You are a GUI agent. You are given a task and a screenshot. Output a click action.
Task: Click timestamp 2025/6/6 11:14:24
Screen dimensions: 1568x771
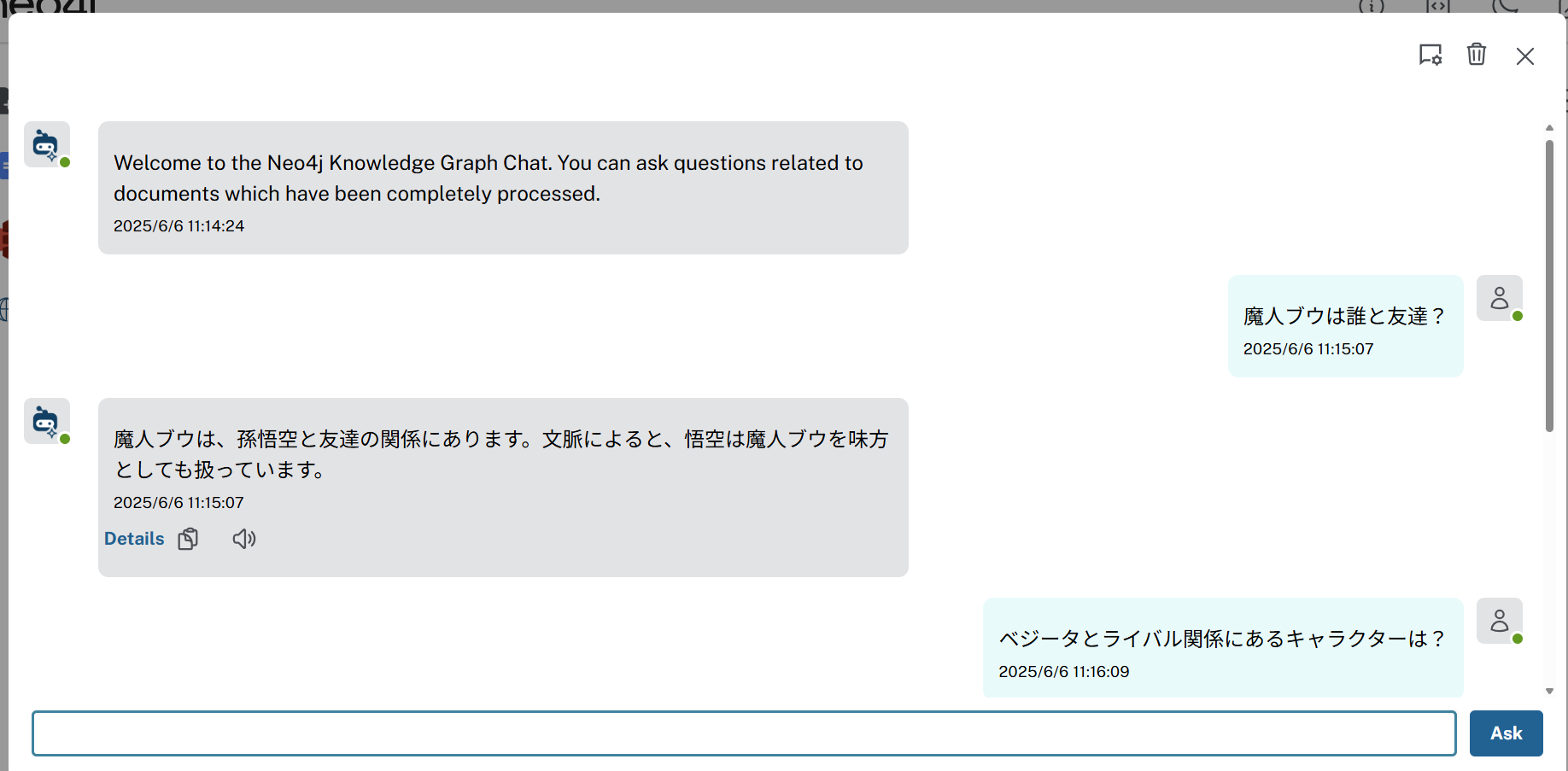[179, 226]
